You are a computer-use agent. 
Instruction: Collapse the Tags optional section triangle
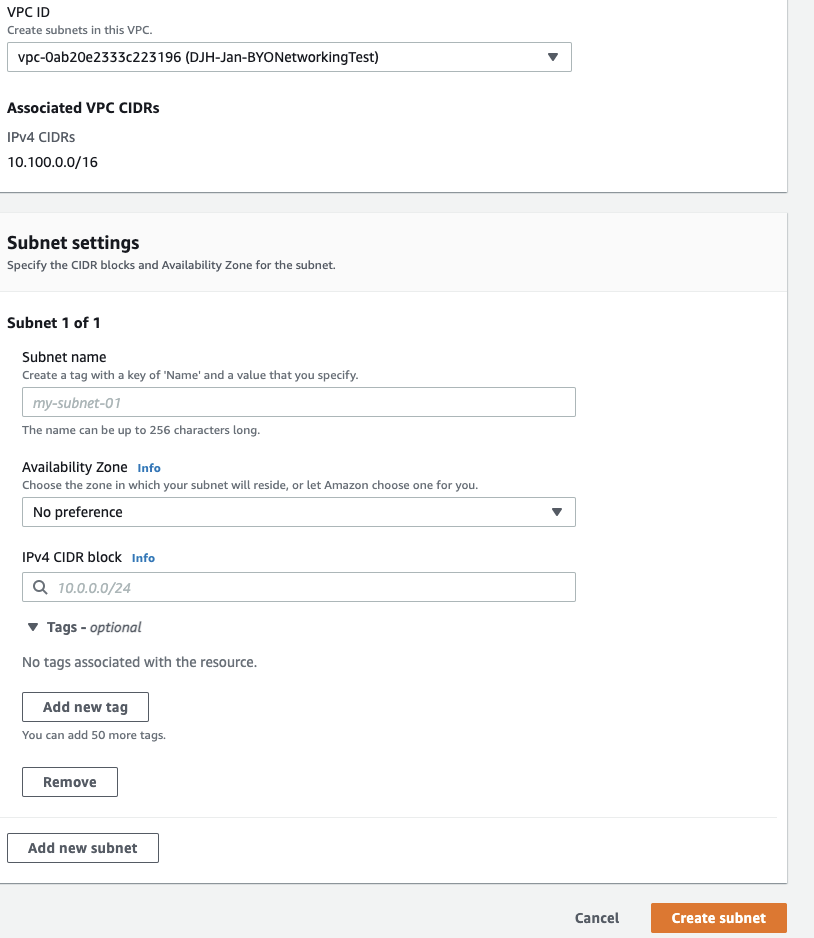pyautogui.click(x=33, y=627)
